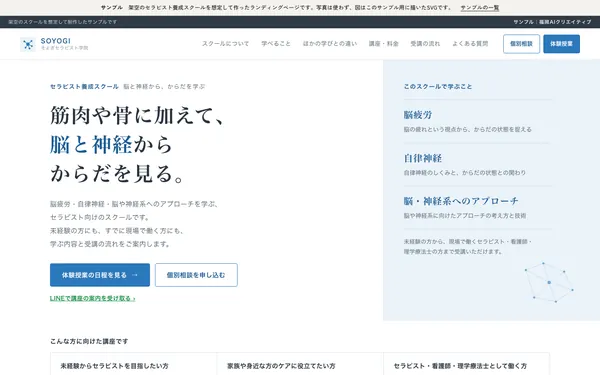Image resolution: width=600 pixels, height=375 pixels.
Task: Click 自律神経のしくみと description text
Action: pyautogui.click(x=465, y=173)
